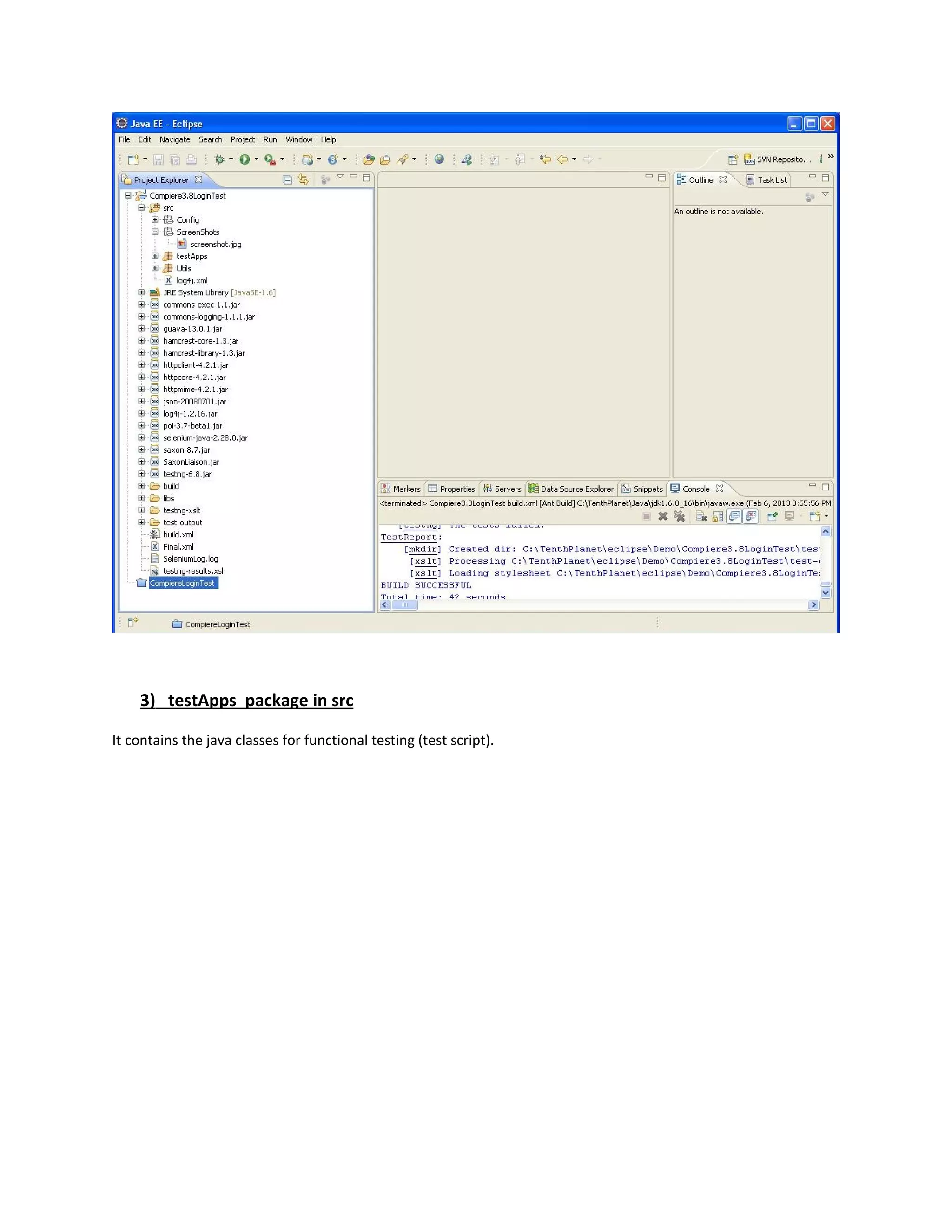Collapse the src folder node
Image resolution: width=952 pixels, height=1232 pixels.
[142, 208]
